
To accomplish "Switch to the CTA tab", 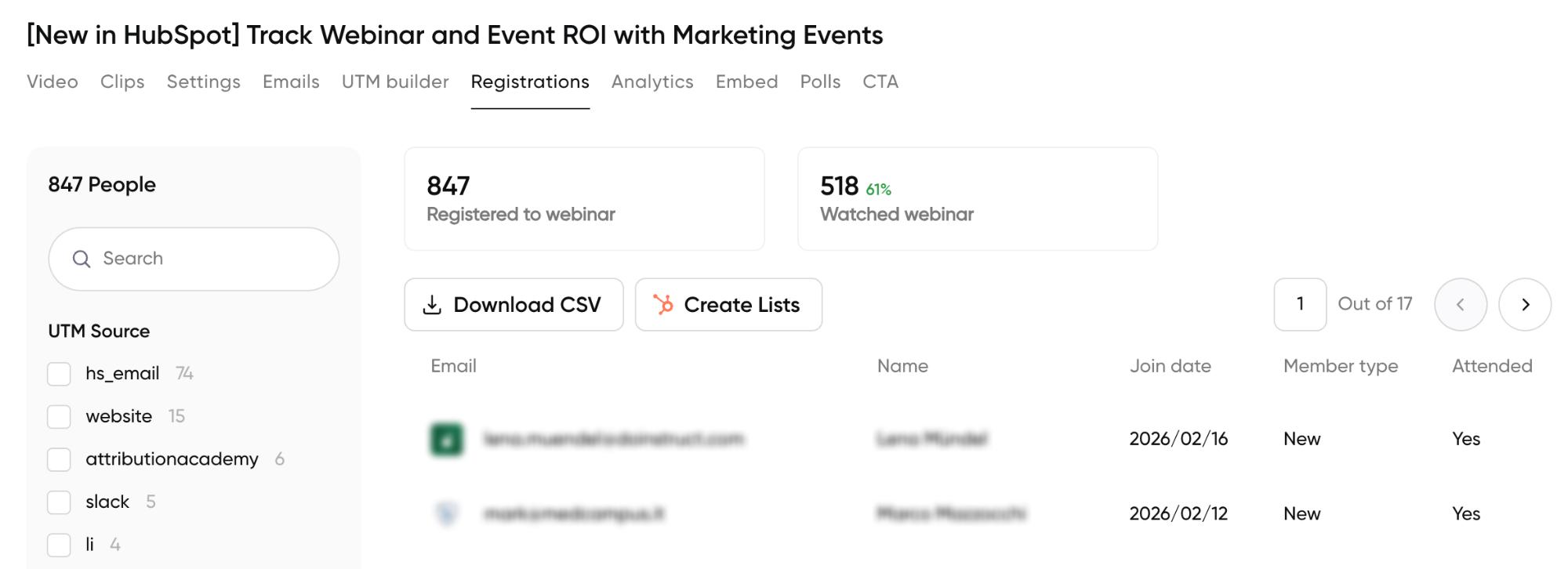I will [880, 82].
